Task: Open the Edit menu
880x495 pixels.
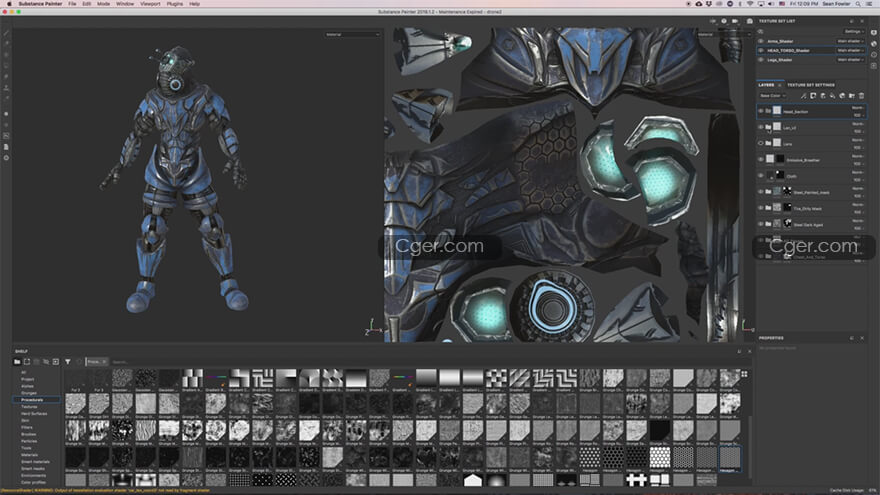Action: point(86,4)
